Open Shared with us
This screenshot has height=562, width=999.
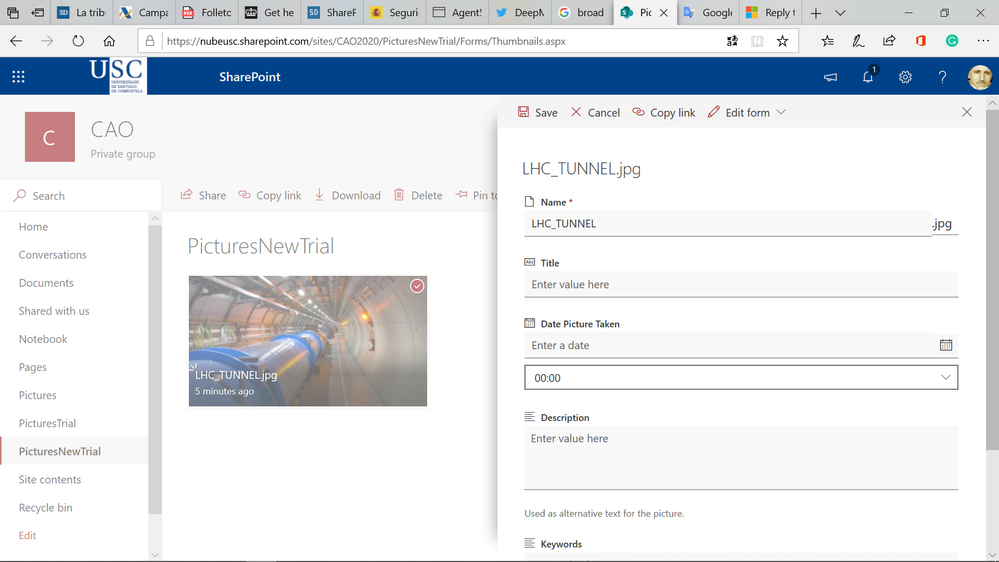click(54, 311)
